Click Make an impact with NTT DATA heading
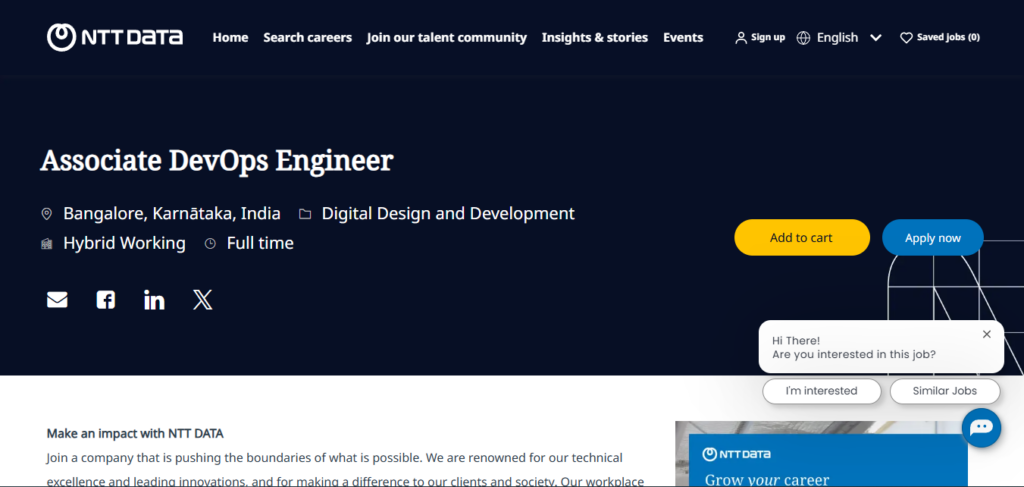 coord(135,433)
